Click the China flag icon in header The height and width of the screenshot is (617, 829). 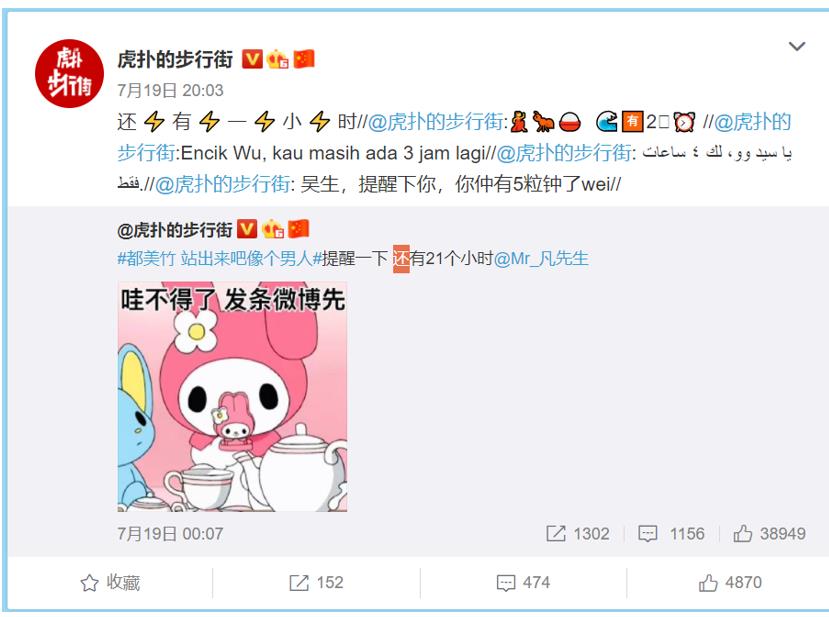coord(304,59)
